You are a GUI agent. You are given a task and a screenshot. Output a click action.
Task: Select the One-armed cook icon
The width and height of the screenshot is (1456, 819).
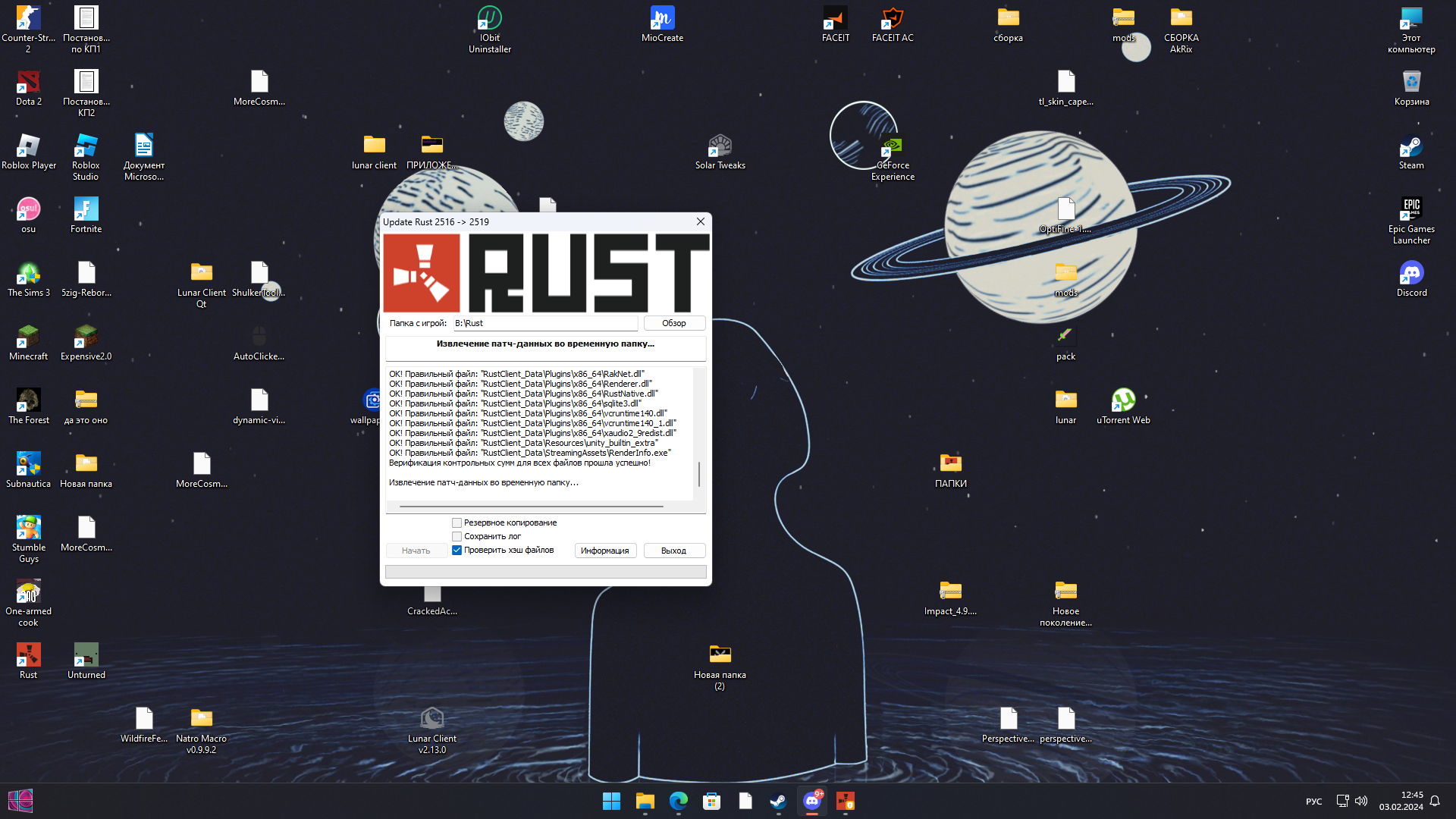[x=28, y=602]
